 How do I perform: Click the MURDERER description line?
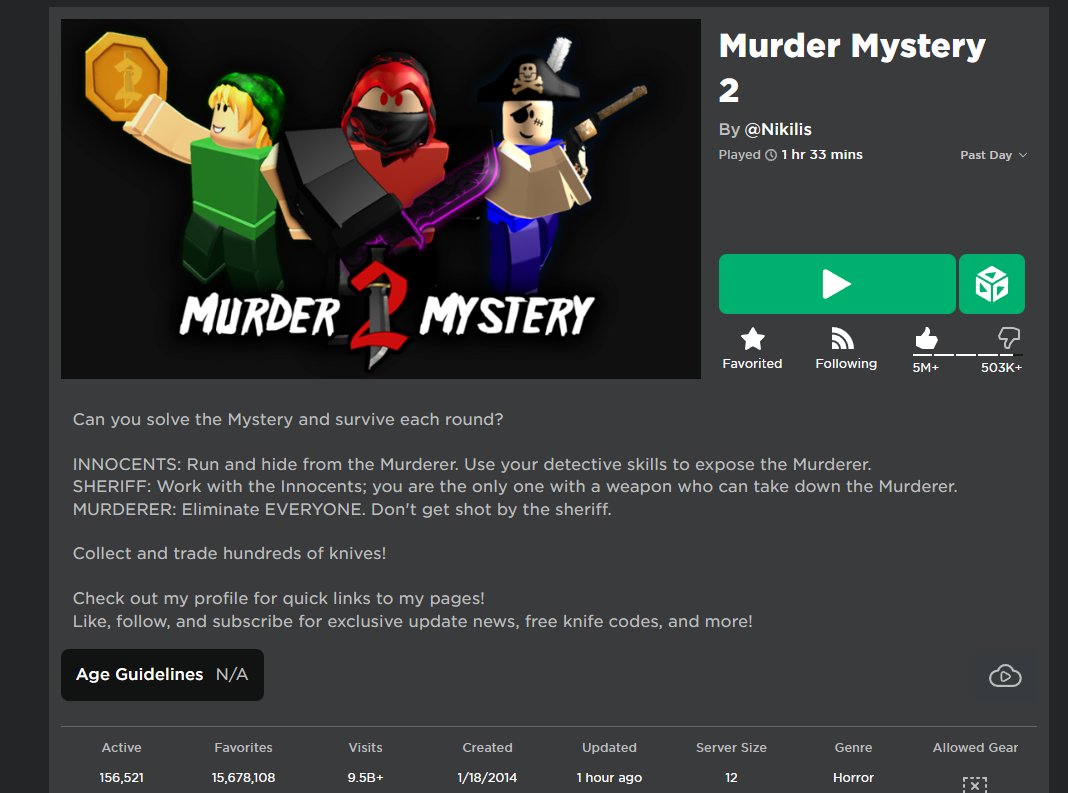(342, 509)
